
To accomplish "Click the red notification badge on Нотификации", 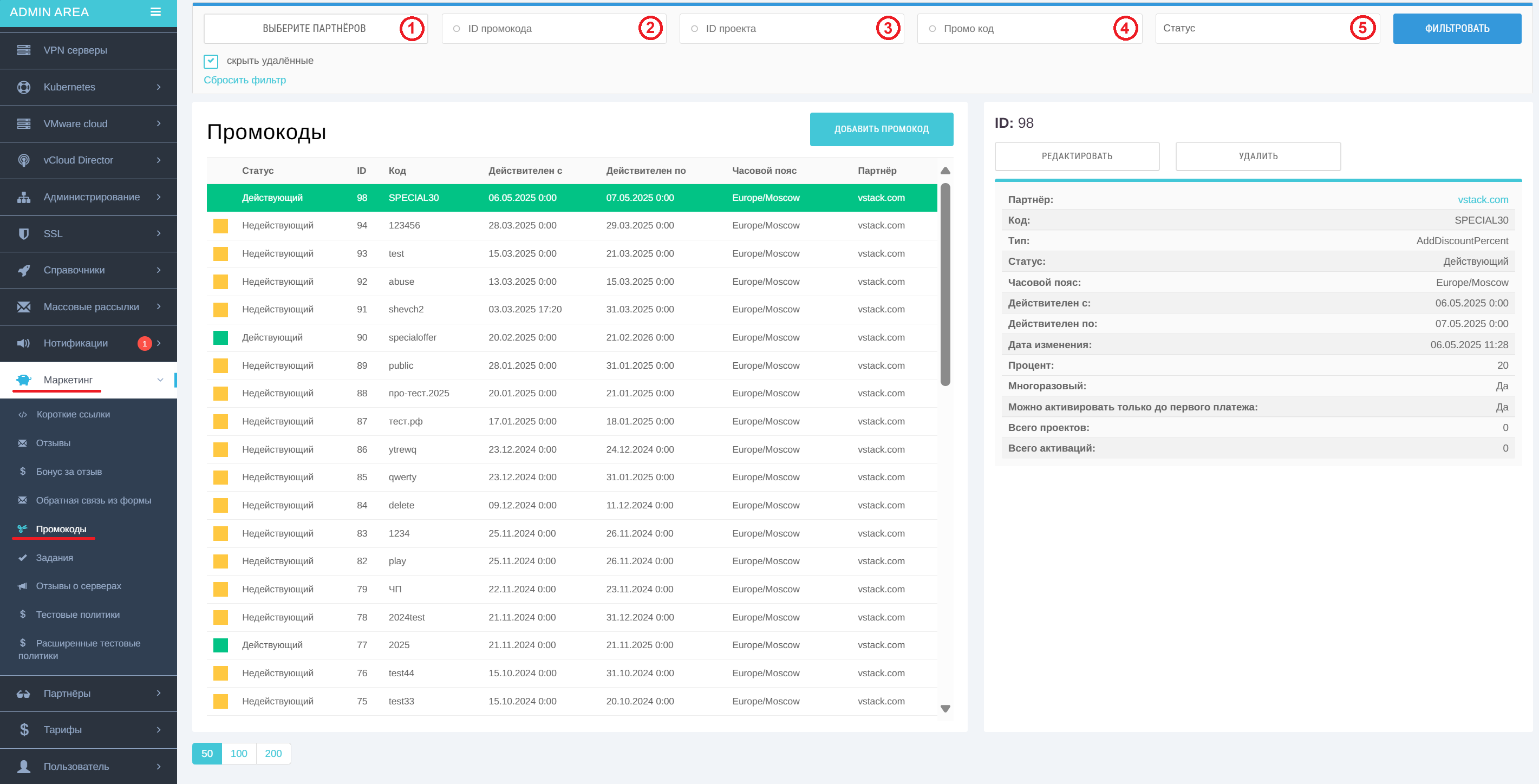I will [x=145, y=344].
